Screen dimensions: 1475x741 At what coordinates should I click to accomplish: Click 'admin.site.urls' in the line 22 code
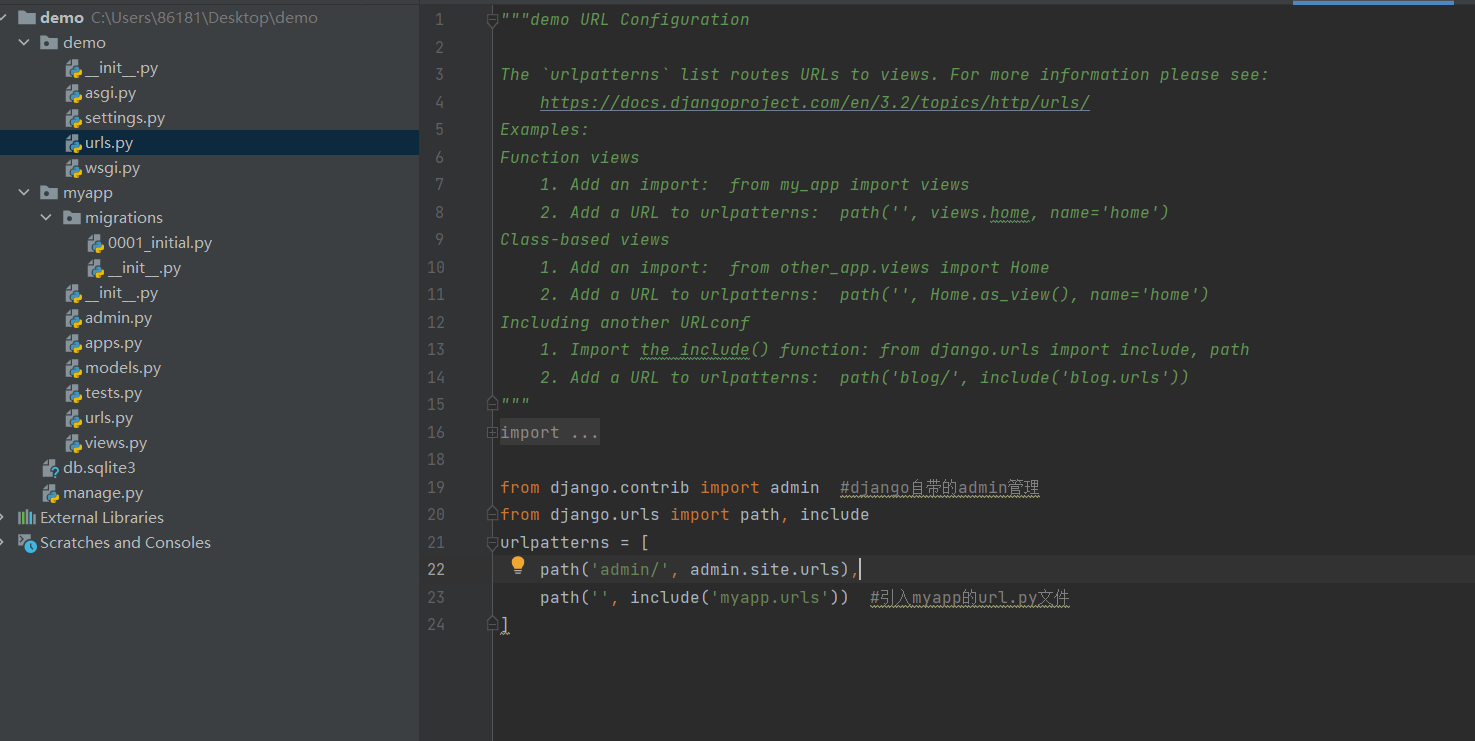[x=765, y=569]
